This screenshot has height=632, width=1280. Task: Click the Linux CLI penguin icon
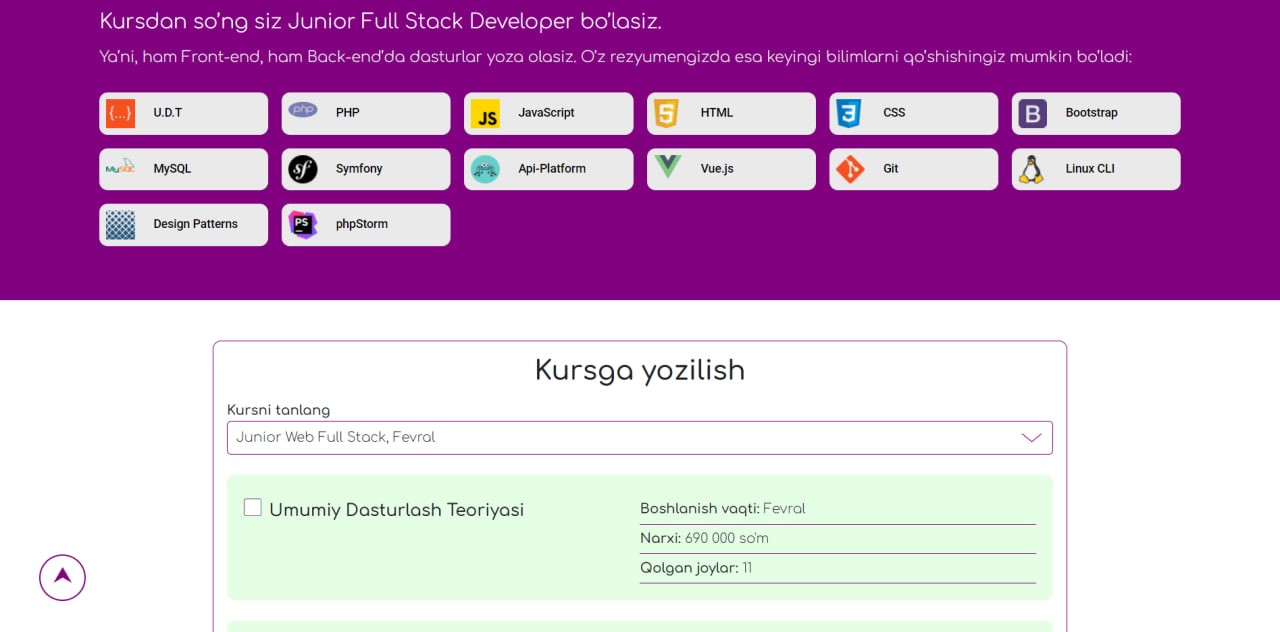pyautogui.click(x=1031, y=168)
